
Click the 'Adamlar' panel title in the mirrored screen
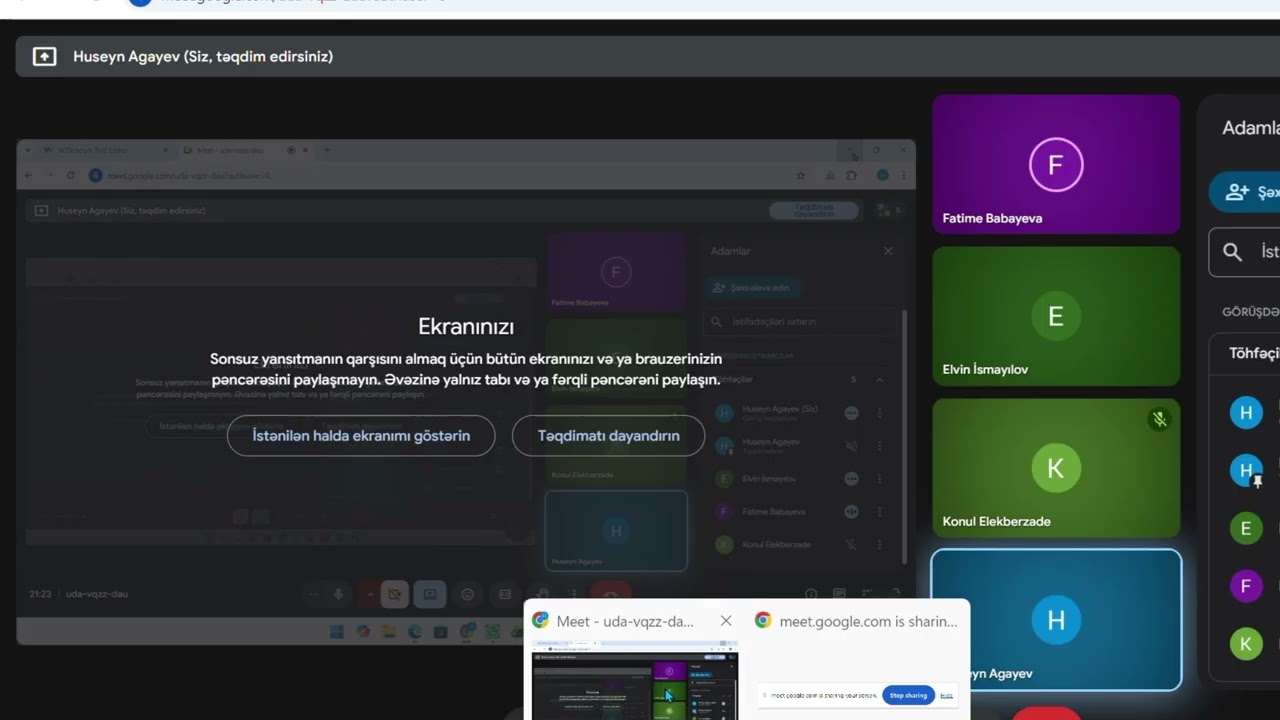point(730,251)
